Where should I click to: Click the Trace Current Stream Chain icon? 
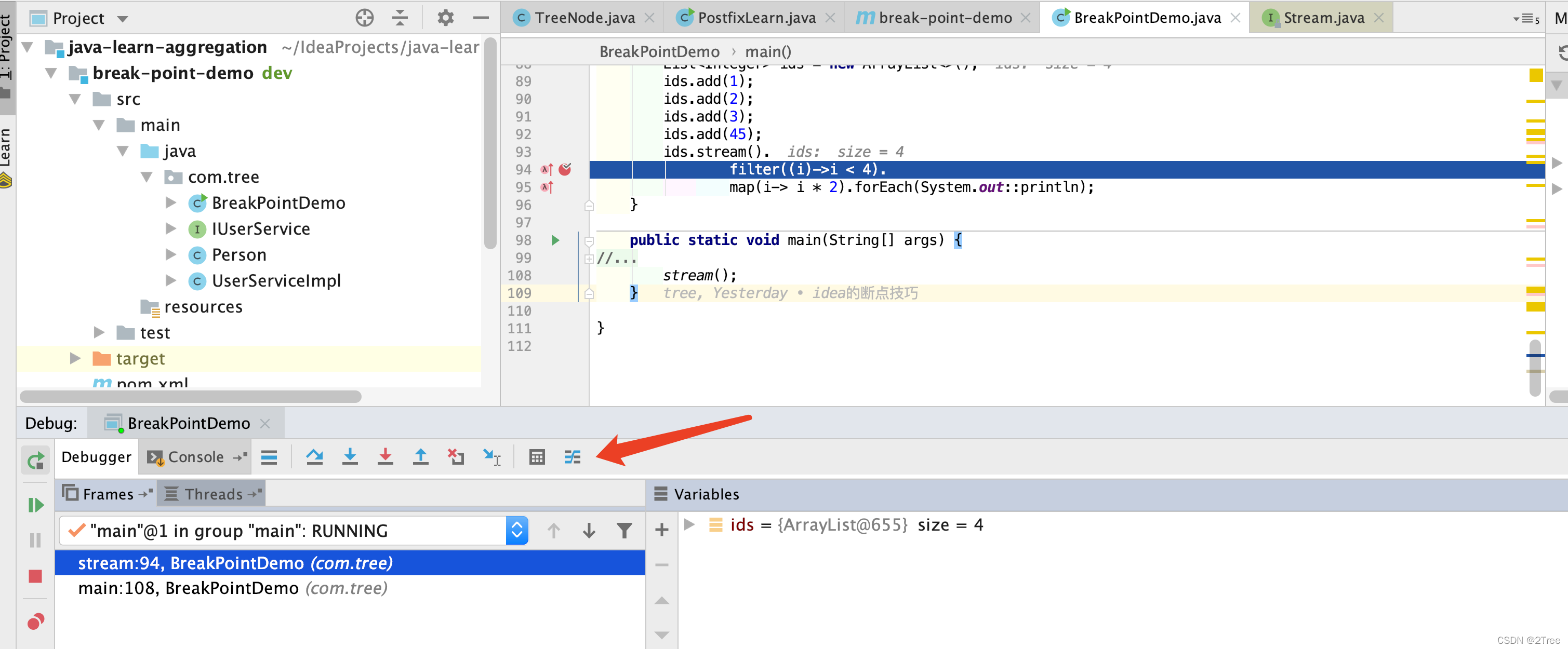click(x=572, y=457)
